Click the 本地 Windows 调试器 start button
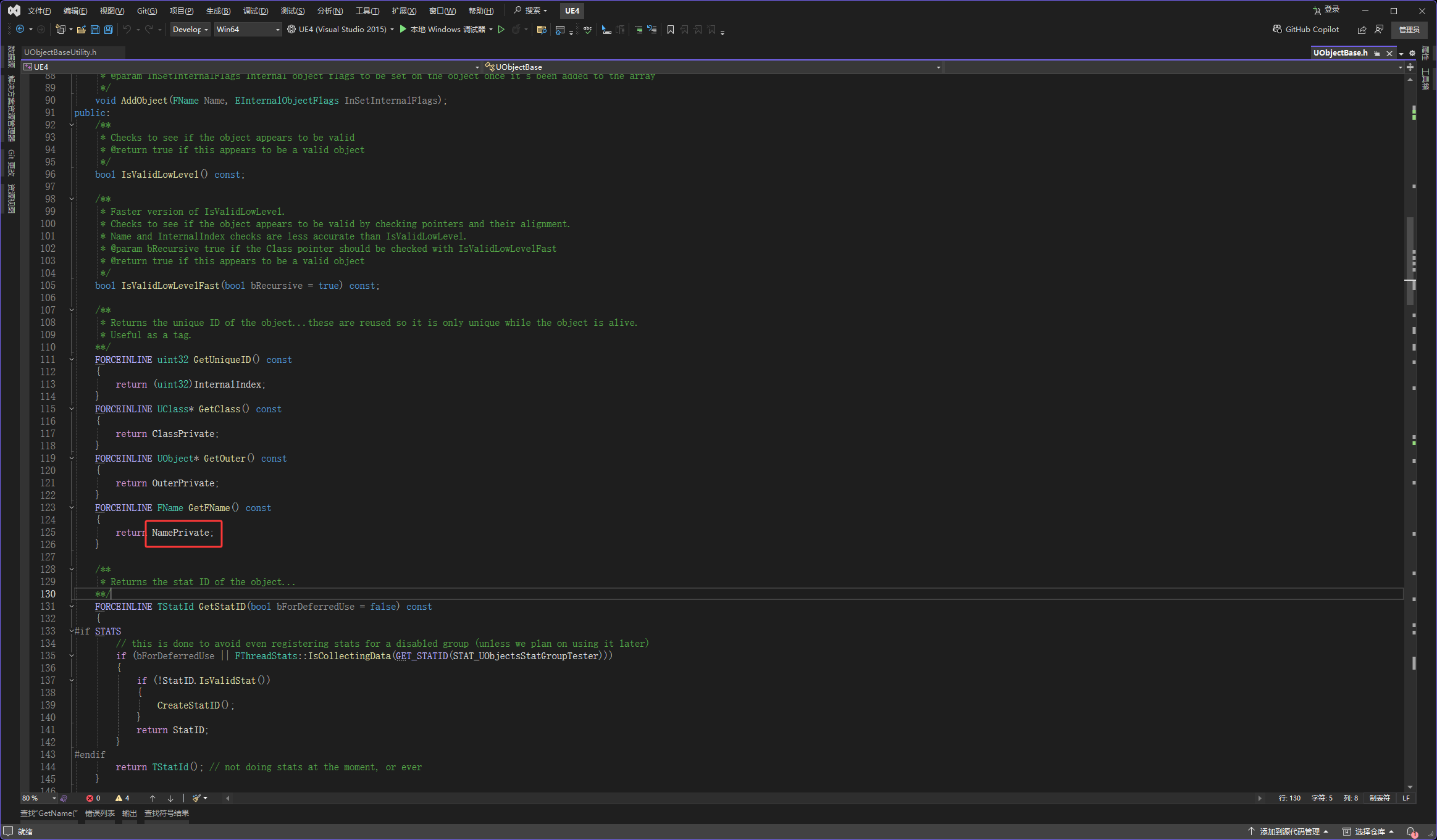1437x840 pixels. pyautogui.click(x=442, y=30)
